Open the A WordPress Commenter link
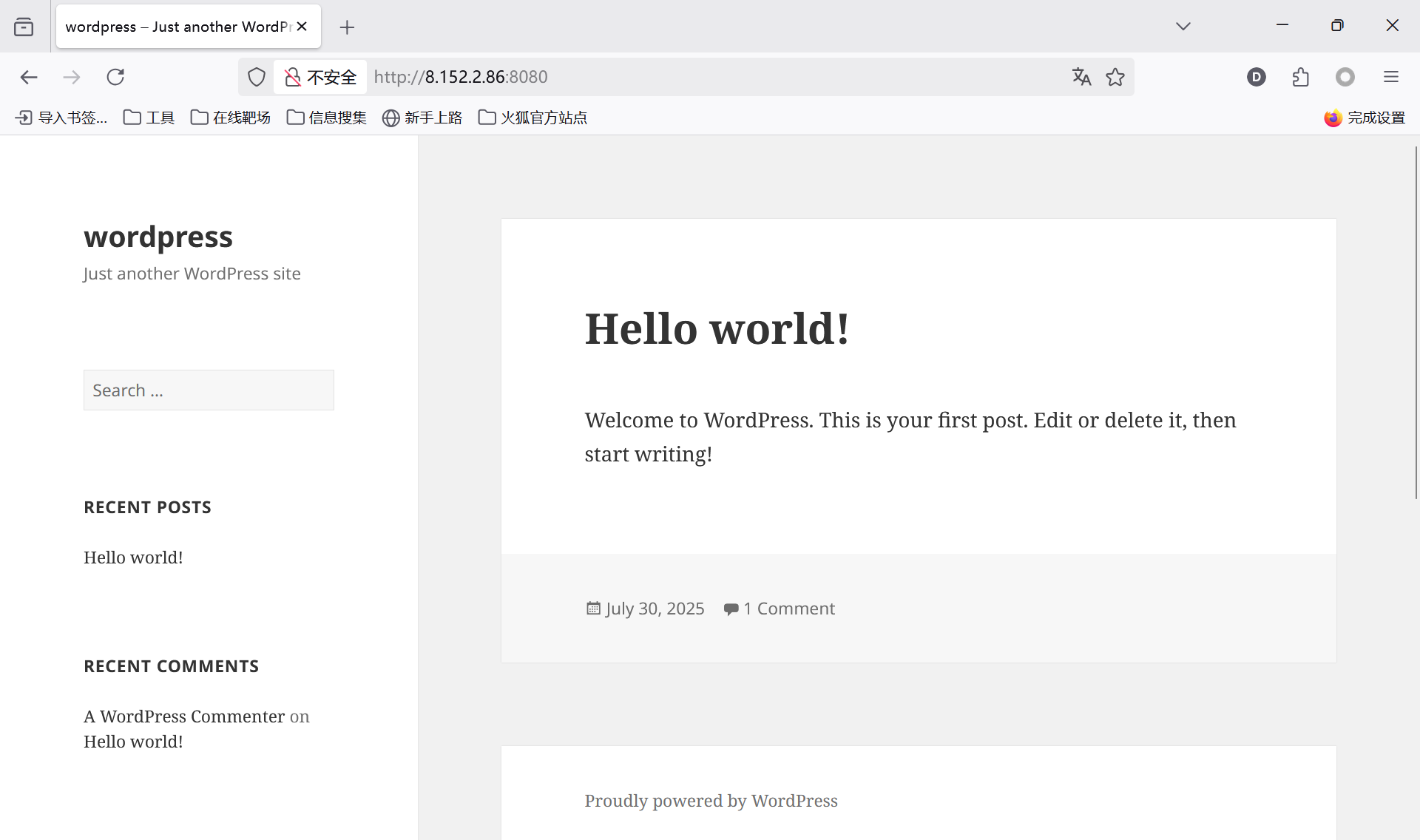1420x840 pixels. pyautogui.click(x=184, y=717)
